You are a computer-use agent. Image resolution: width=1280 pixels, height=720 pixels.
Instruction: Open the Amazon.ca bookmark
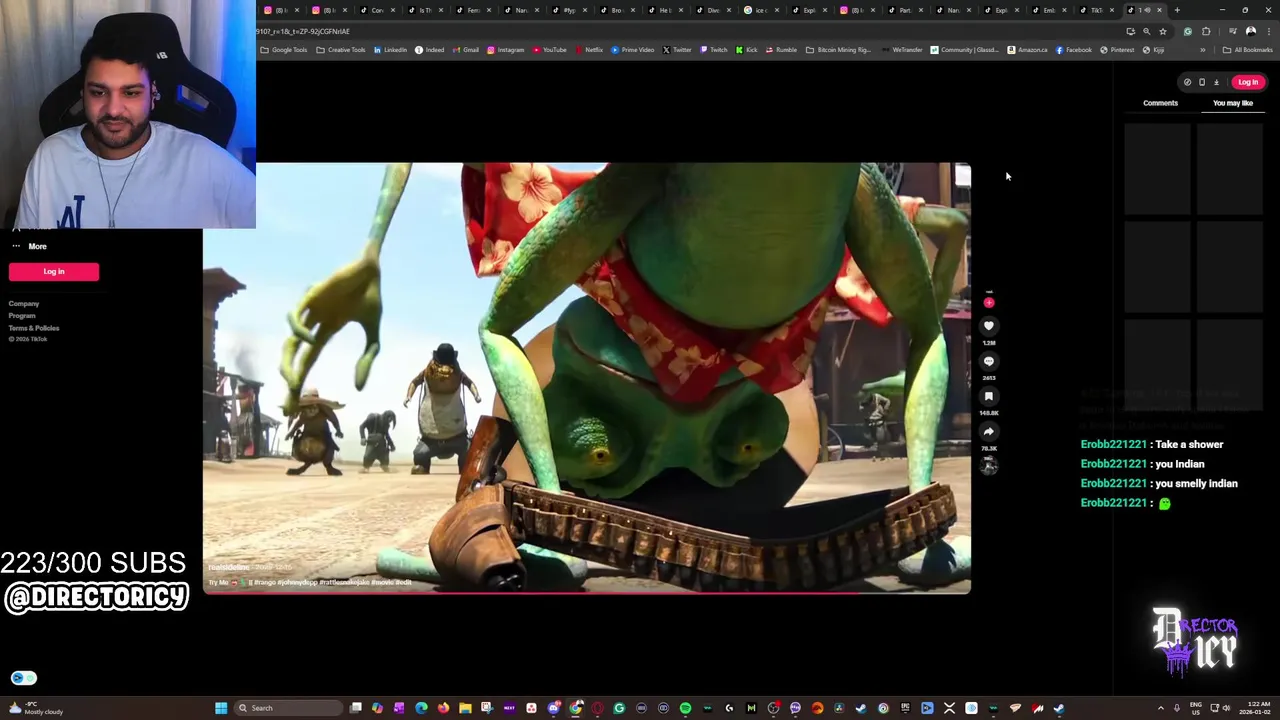(1027, 50)
